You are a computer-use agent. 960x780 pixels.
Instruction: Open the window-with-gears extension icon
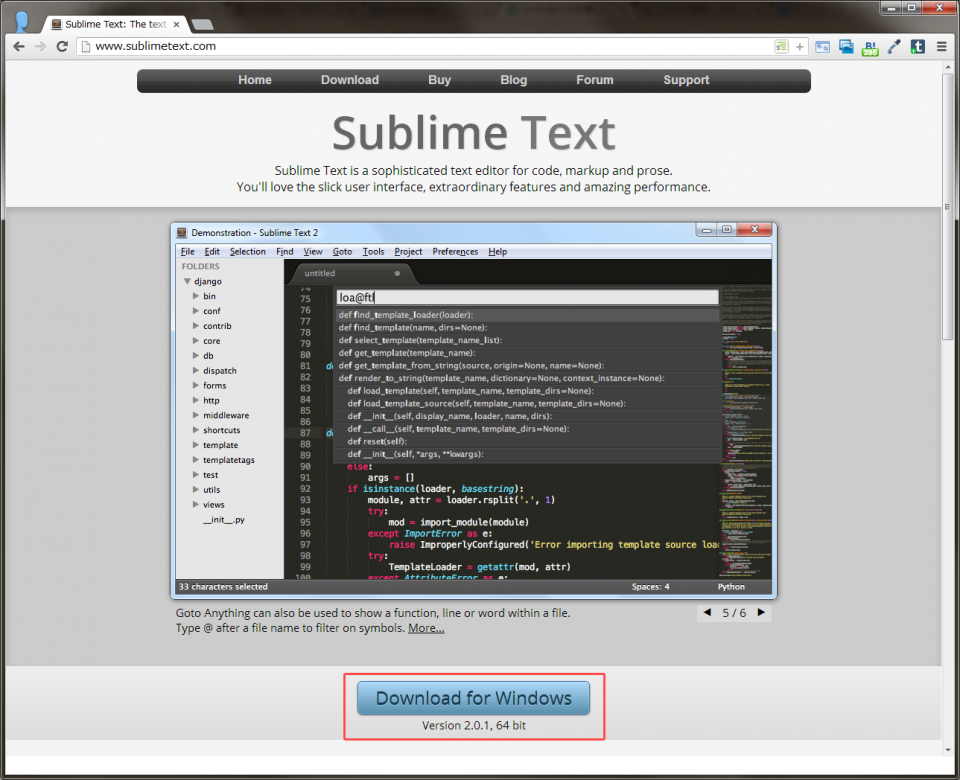point(822,47)
